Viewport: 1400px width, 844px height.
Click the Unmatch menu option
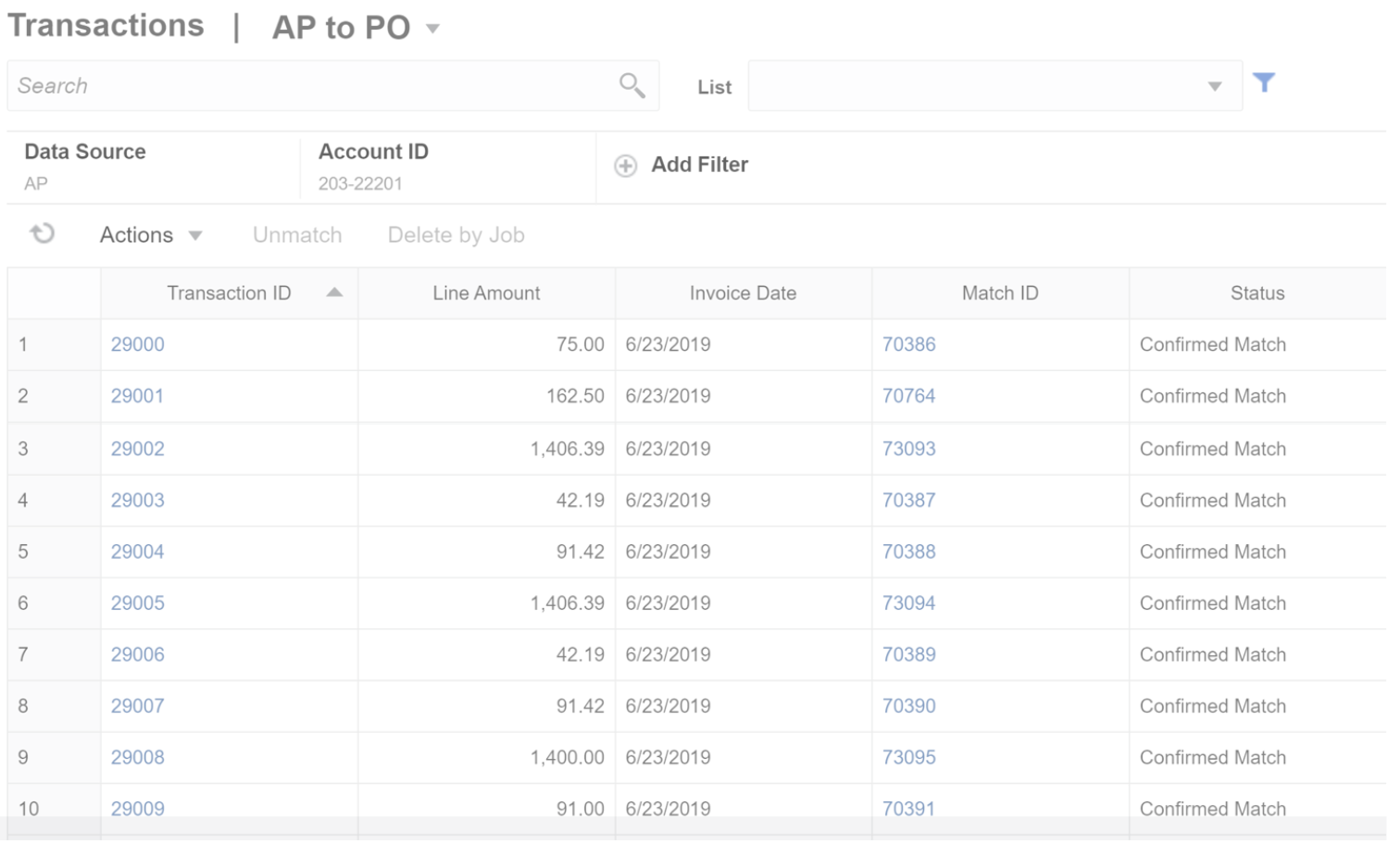(295, 234)
